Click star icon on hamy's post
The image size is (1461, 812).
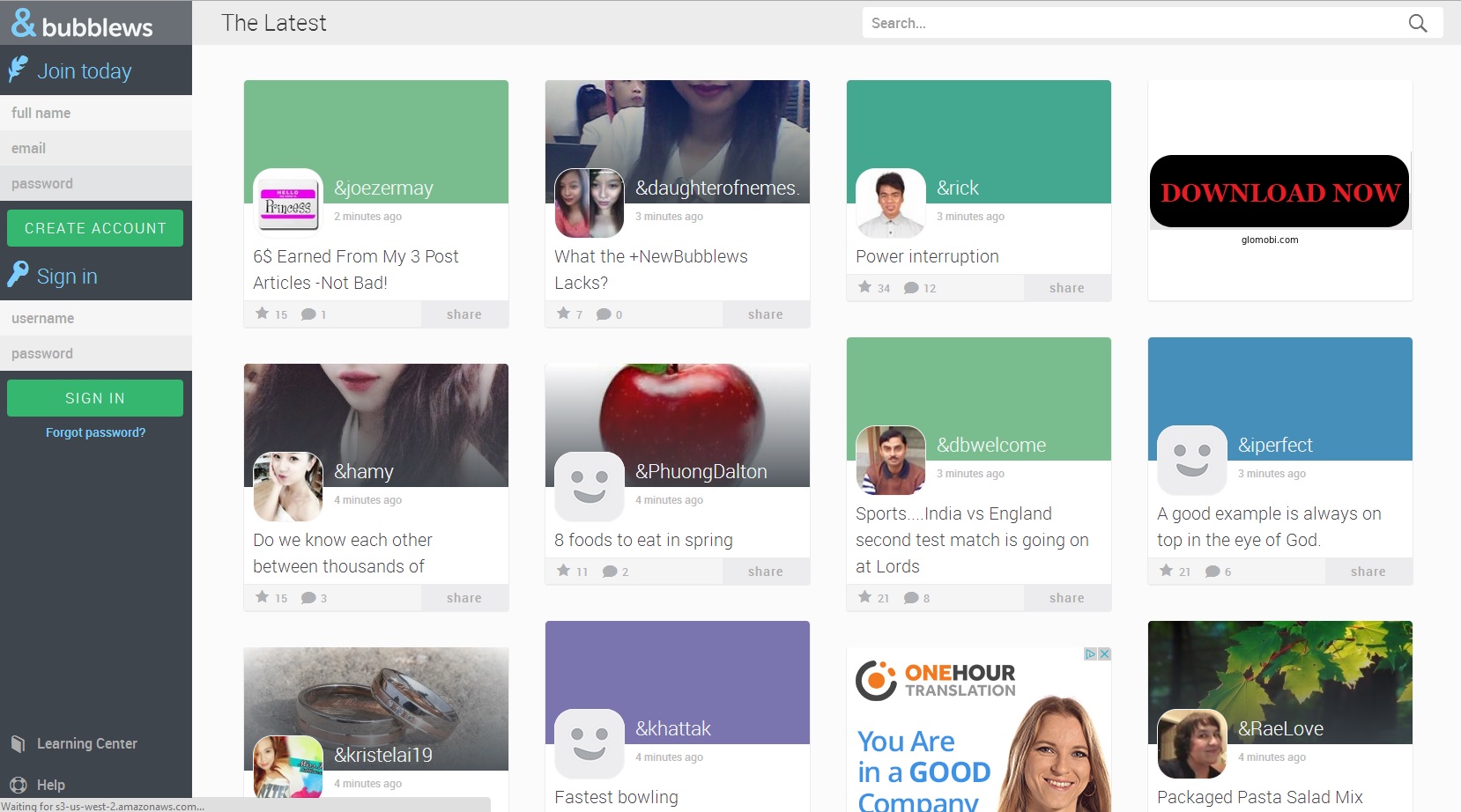pos(262,596)
